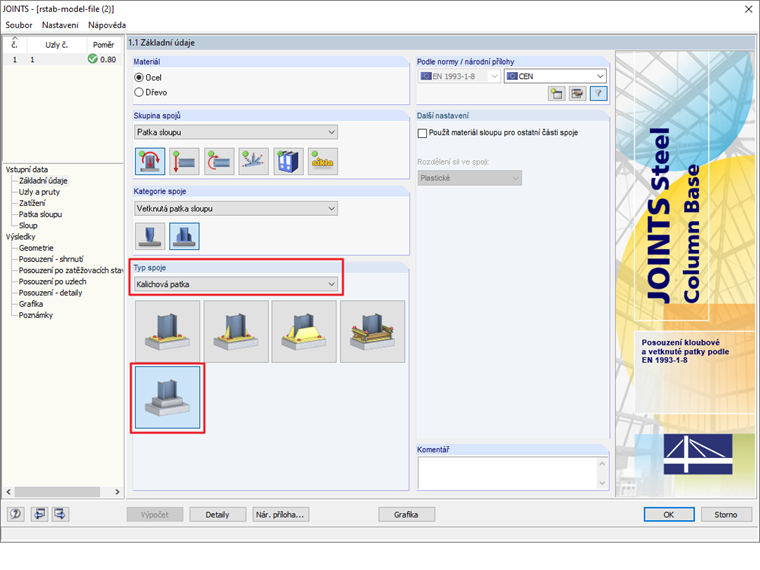760x570 pixels.
Task: Click the filter funnel icon
Action: click(599, 94)
